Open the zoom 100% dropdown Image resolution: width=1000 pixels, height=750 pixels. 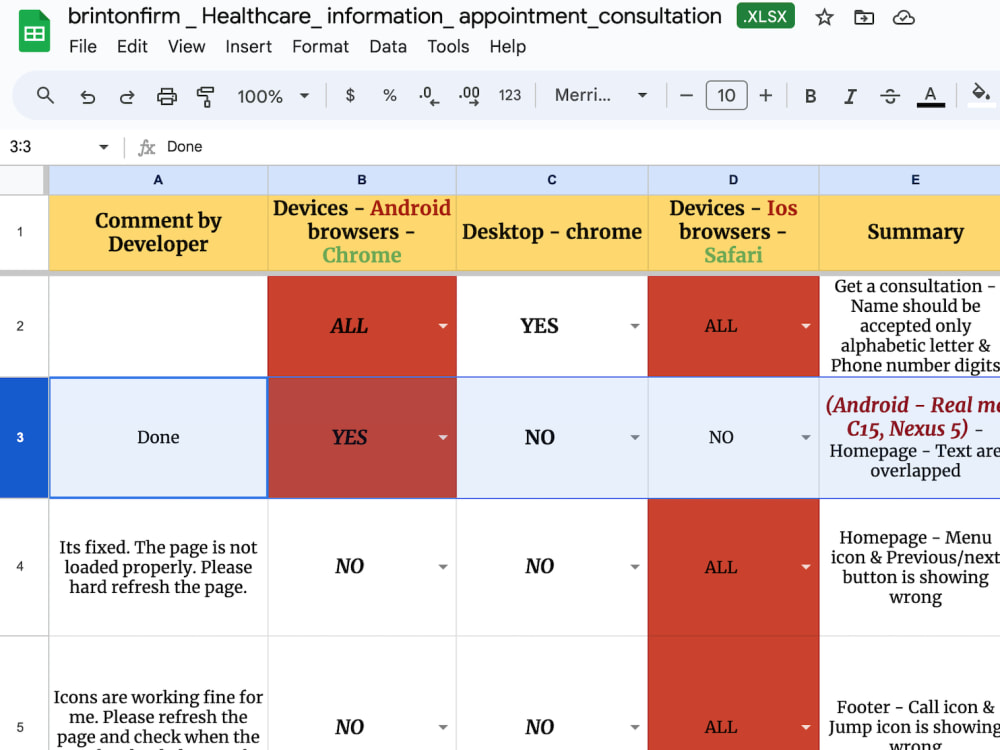[273, 96]
